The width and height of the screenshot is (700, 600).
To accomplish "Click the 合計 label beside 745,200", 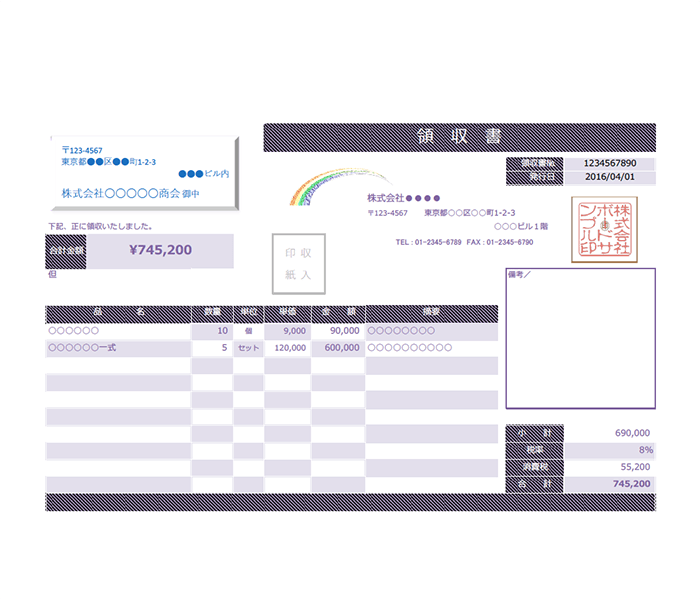I will 535,484.
